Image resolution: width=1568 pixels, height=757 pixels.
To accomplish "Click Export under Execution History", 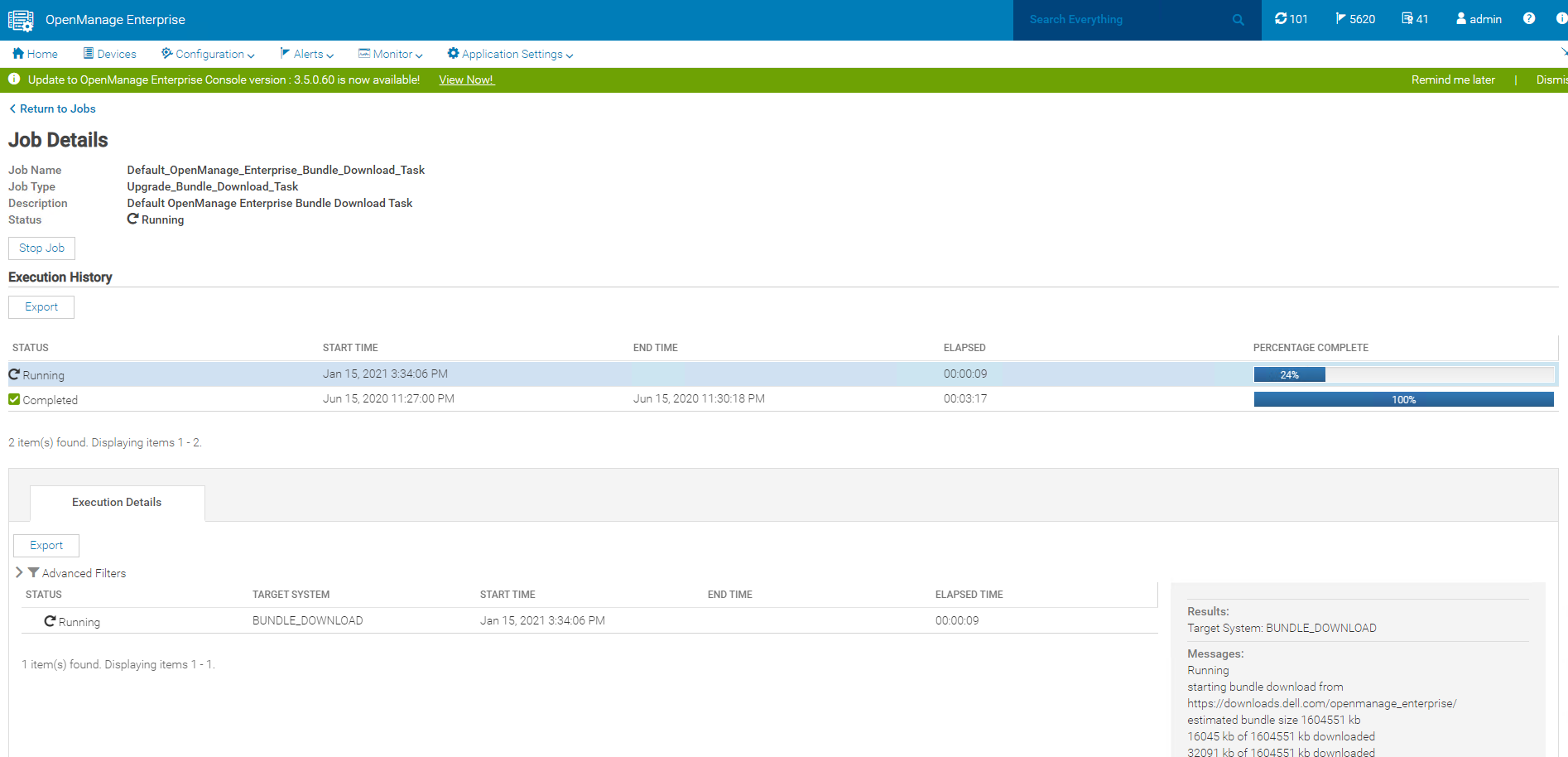I will tap(41, 307).
